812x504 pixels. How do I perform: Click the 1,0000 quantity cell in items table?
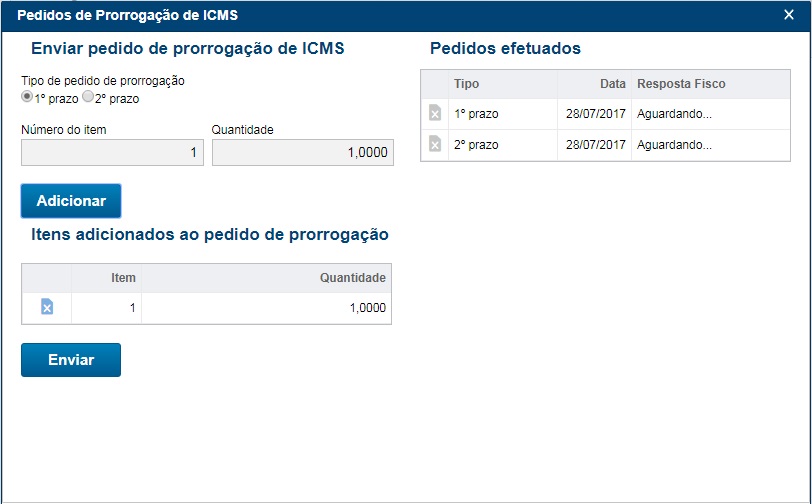point(367,308)
